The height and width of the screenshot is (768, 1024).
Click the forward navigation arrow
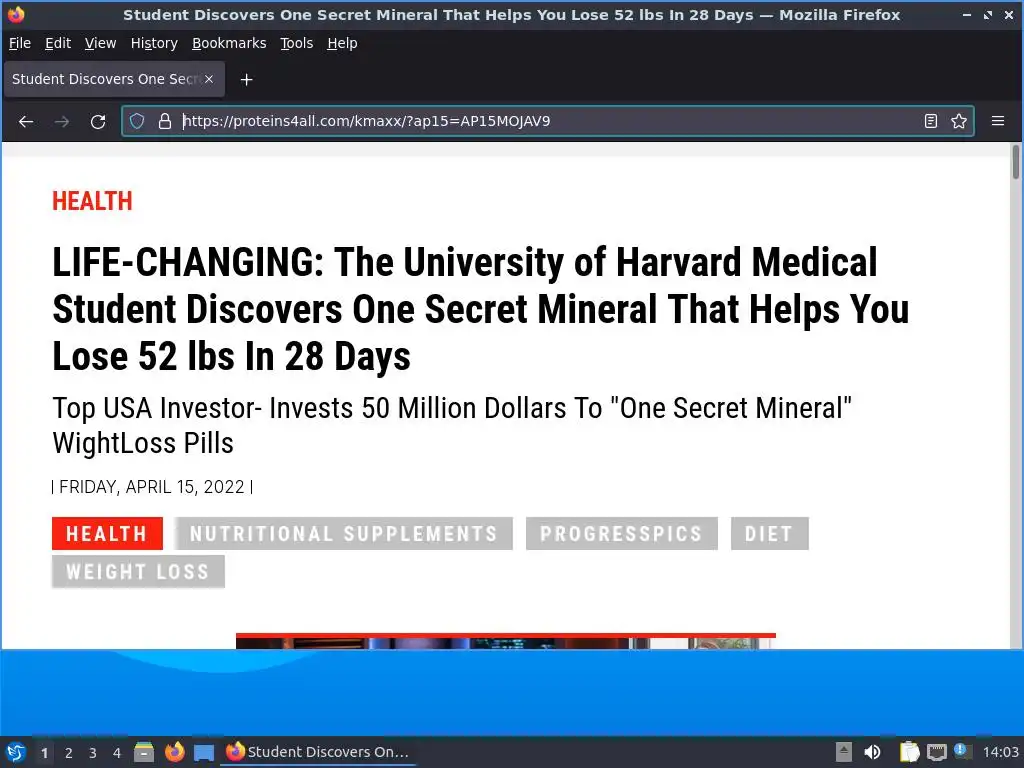point(62,121)
